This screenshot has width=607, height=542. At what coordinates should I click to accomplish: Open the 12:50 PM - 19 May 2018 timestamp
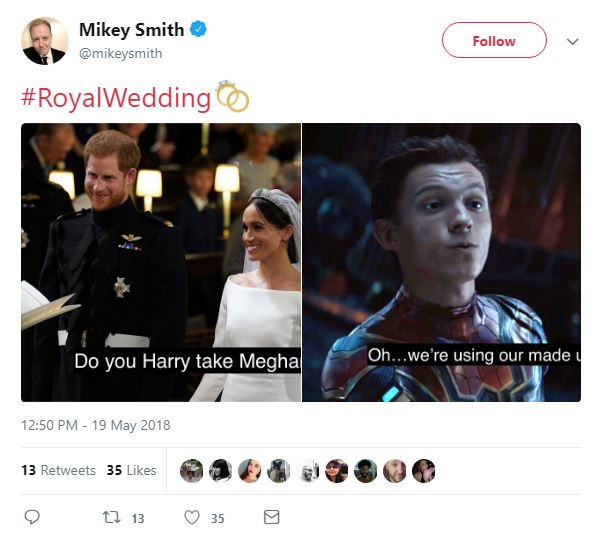(96, 425)
